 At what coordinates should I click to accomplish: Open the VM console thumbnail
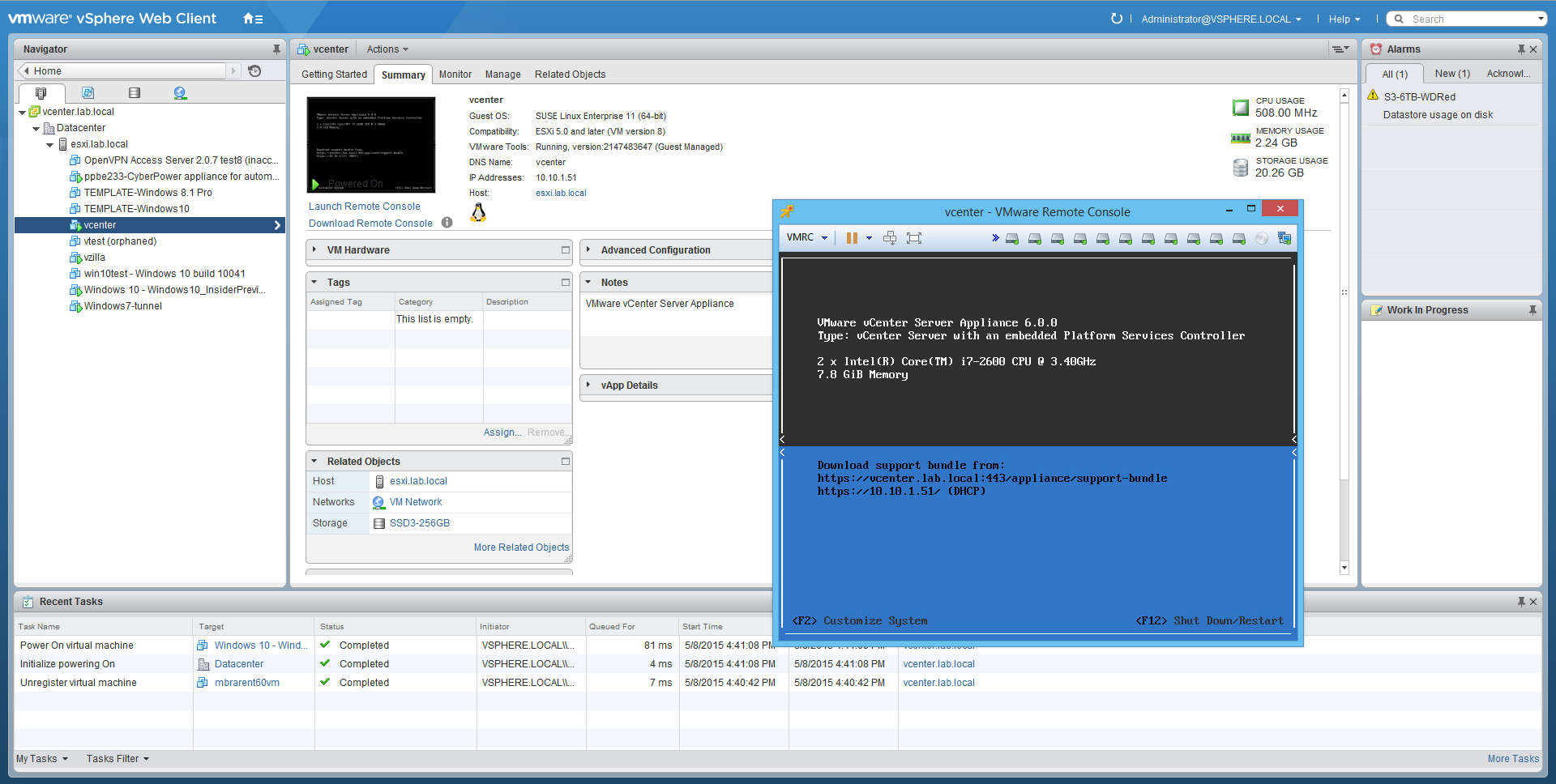click(371, 145)
